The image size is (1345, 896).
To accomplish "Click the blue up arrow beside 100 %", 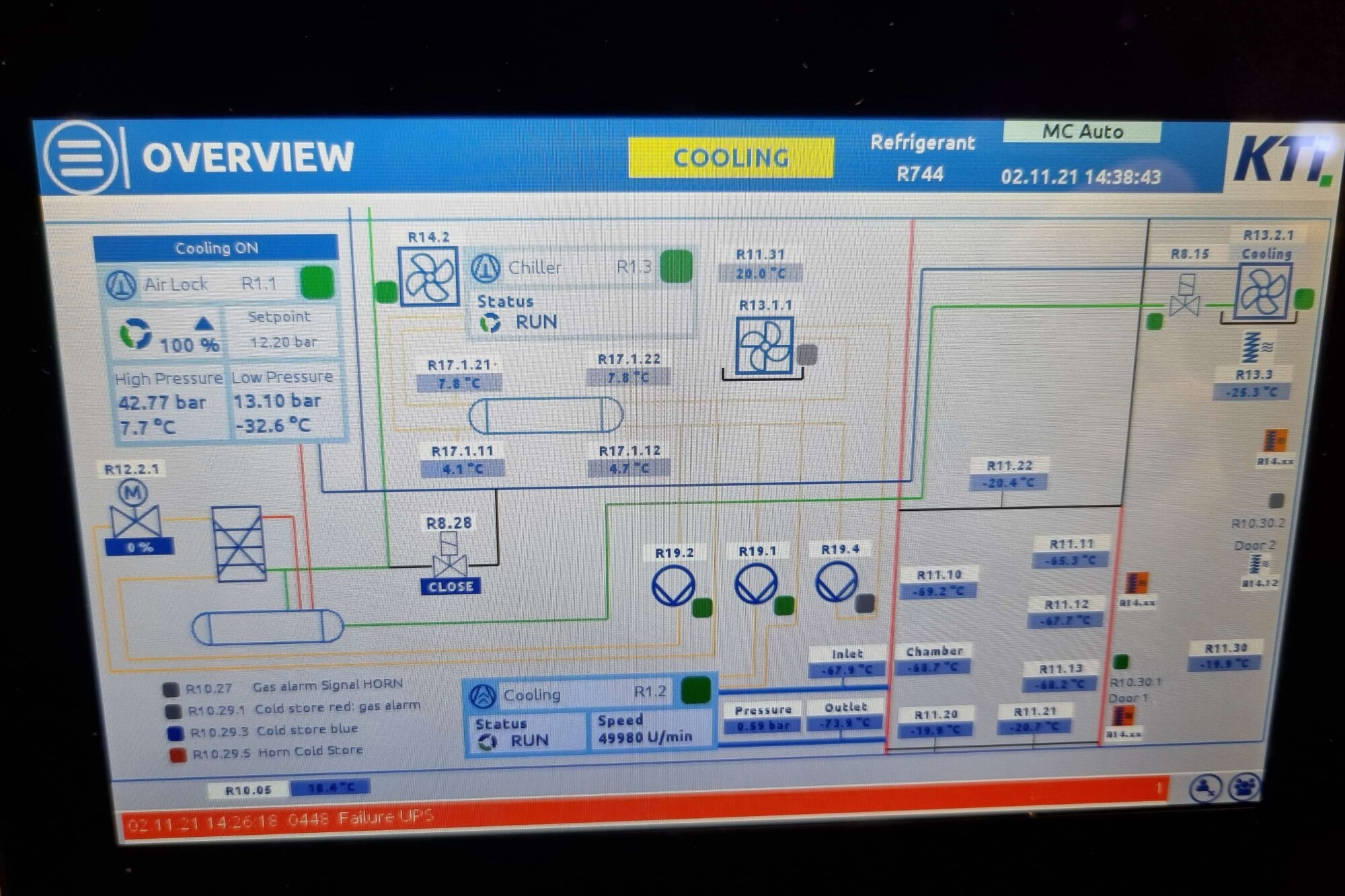I will [x=204, y=323].
